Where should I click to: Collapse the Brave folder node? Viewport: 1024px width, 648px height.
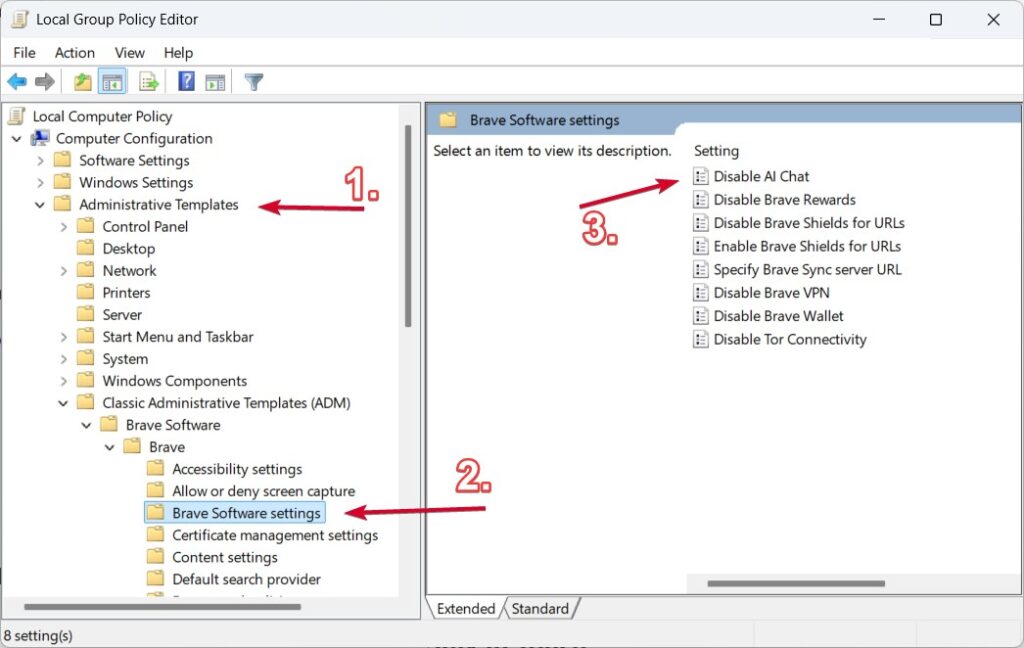click(x=110, y=447)
